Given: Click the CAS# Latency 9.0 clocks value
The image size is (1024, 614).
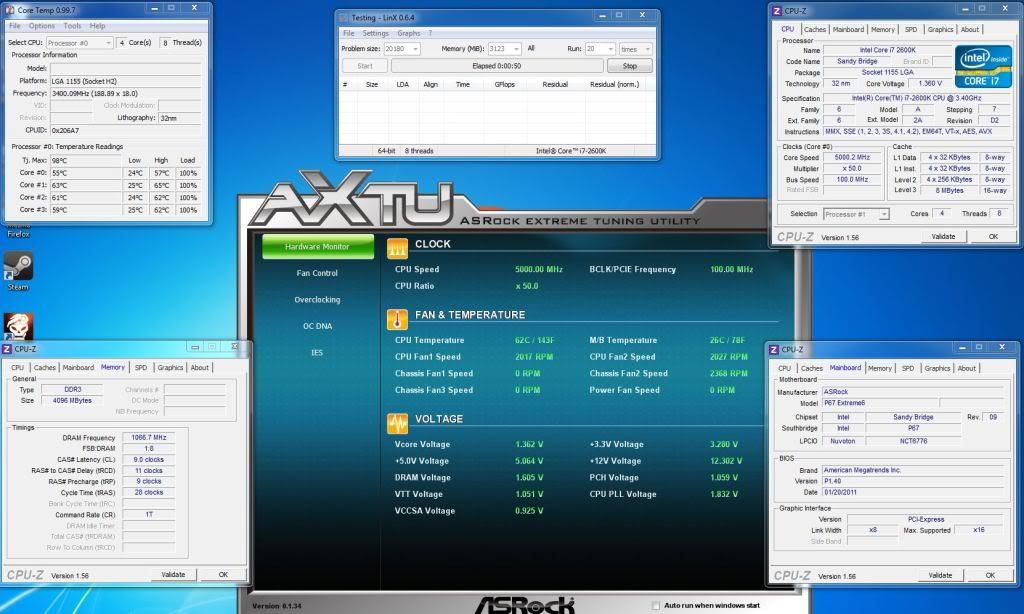Looking at the screenshot, I should [149, 460].
